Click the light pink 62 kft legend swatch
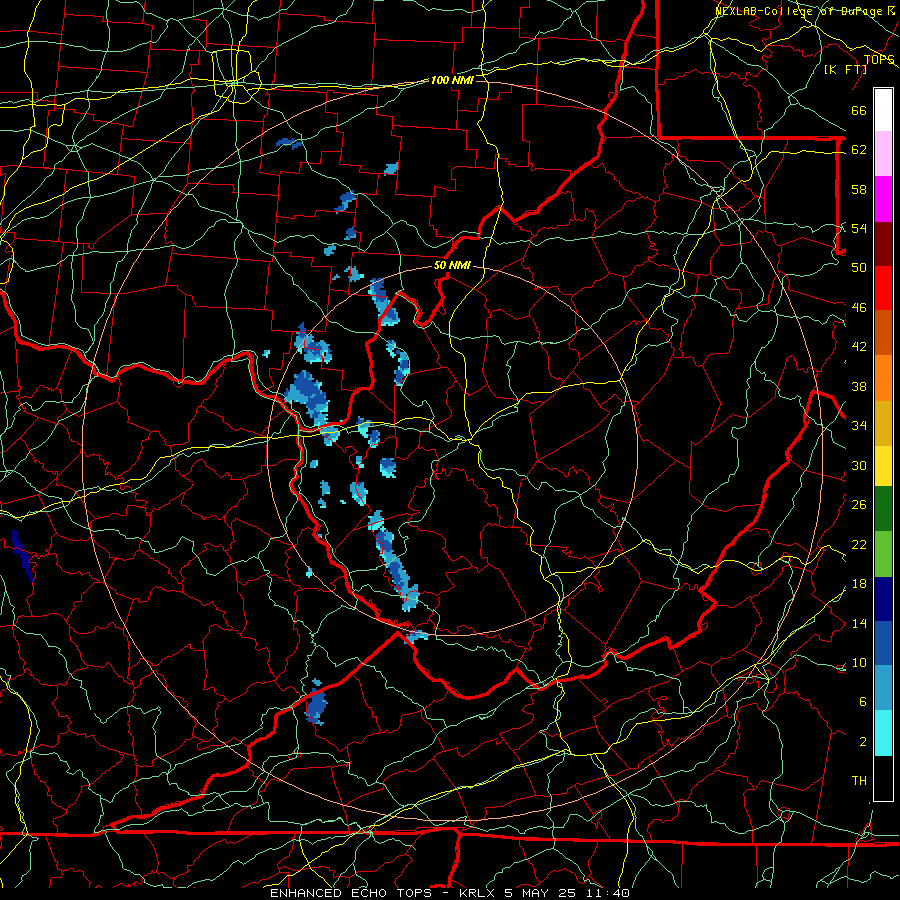900x900 pixels. tap(883, 154)
